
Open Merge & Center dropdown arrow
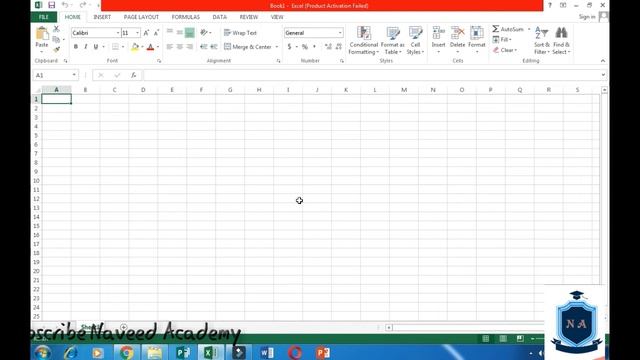click(x=277, y=47)
